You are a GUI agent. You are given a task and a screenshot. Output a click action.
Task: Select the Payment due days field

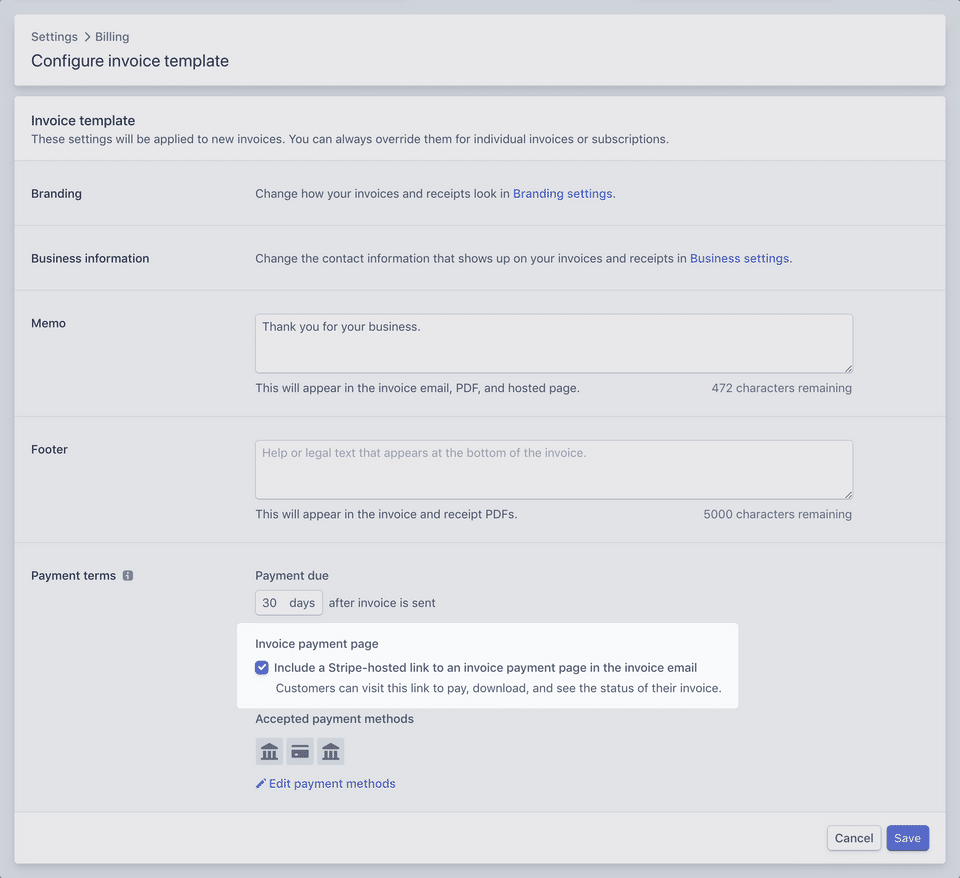[288, 603]
